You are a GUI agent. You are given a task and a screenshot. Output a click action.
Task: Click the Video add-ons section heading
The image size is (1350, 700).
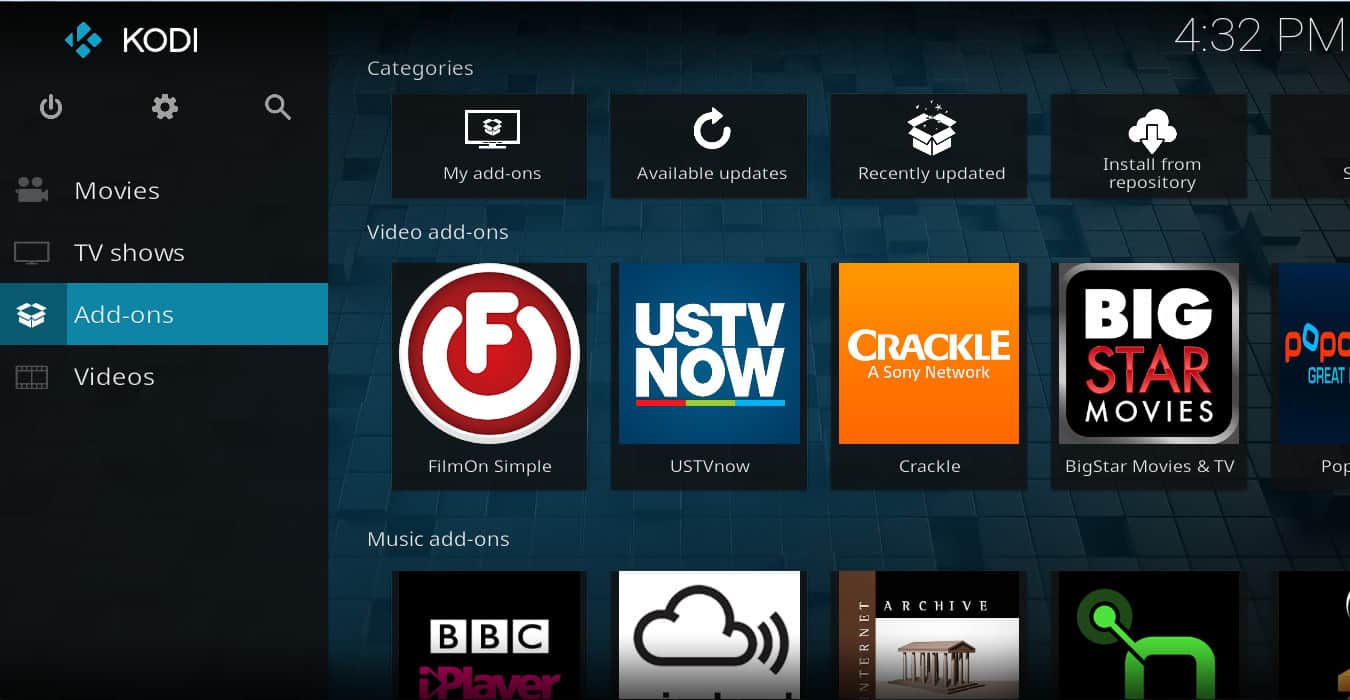pyautogui.click(x=438, y=232)
